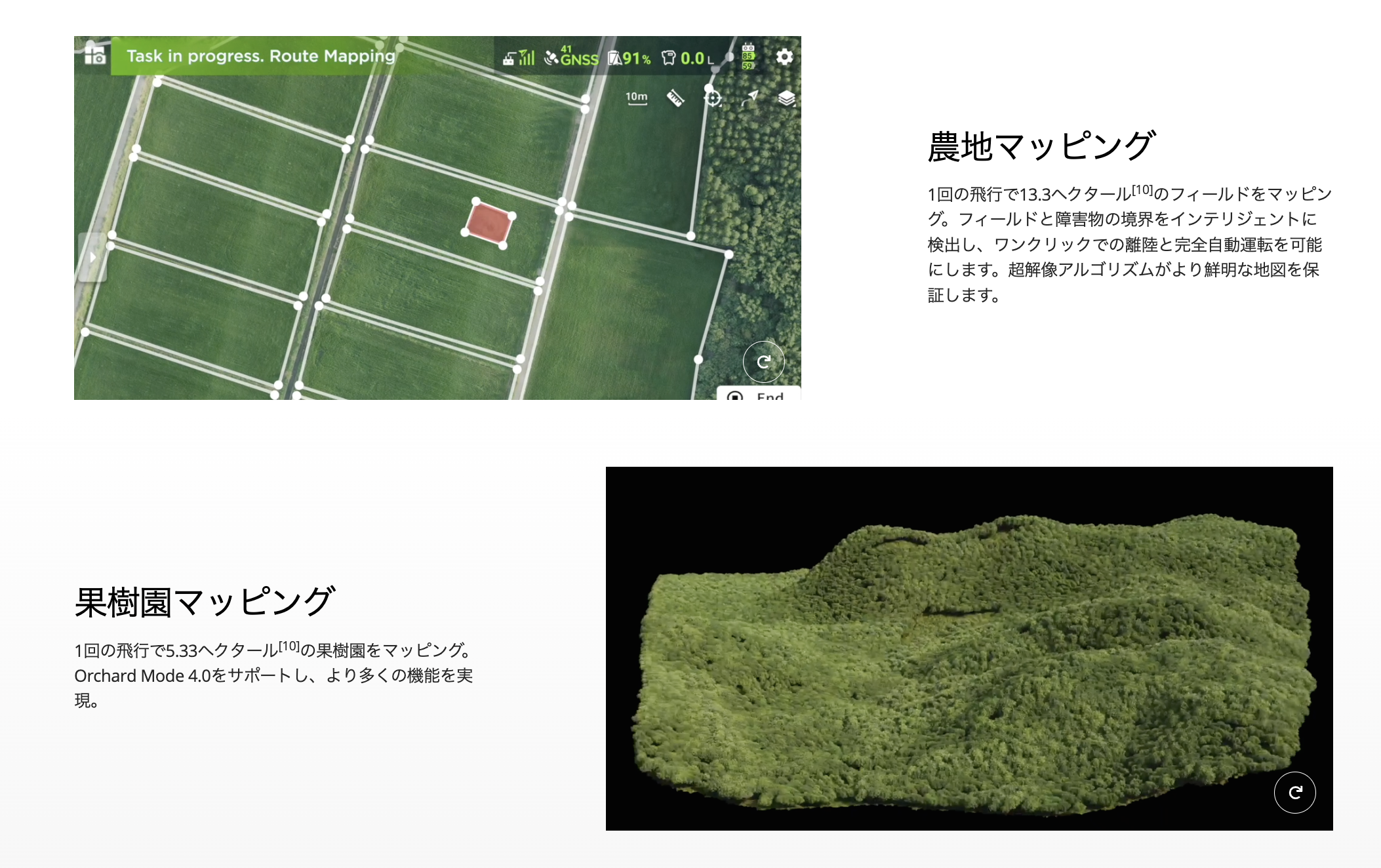Click the route navigation arrow icon

pos(750,98)
